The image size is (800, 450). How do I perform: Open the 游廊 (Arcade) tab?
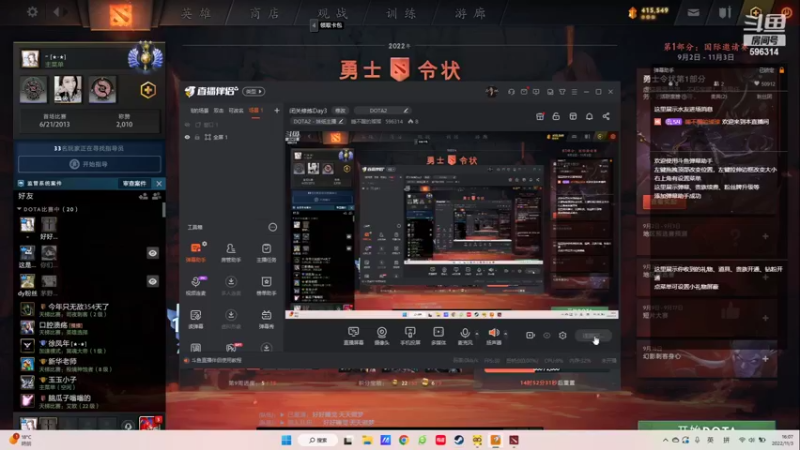(x=470, y=13)
